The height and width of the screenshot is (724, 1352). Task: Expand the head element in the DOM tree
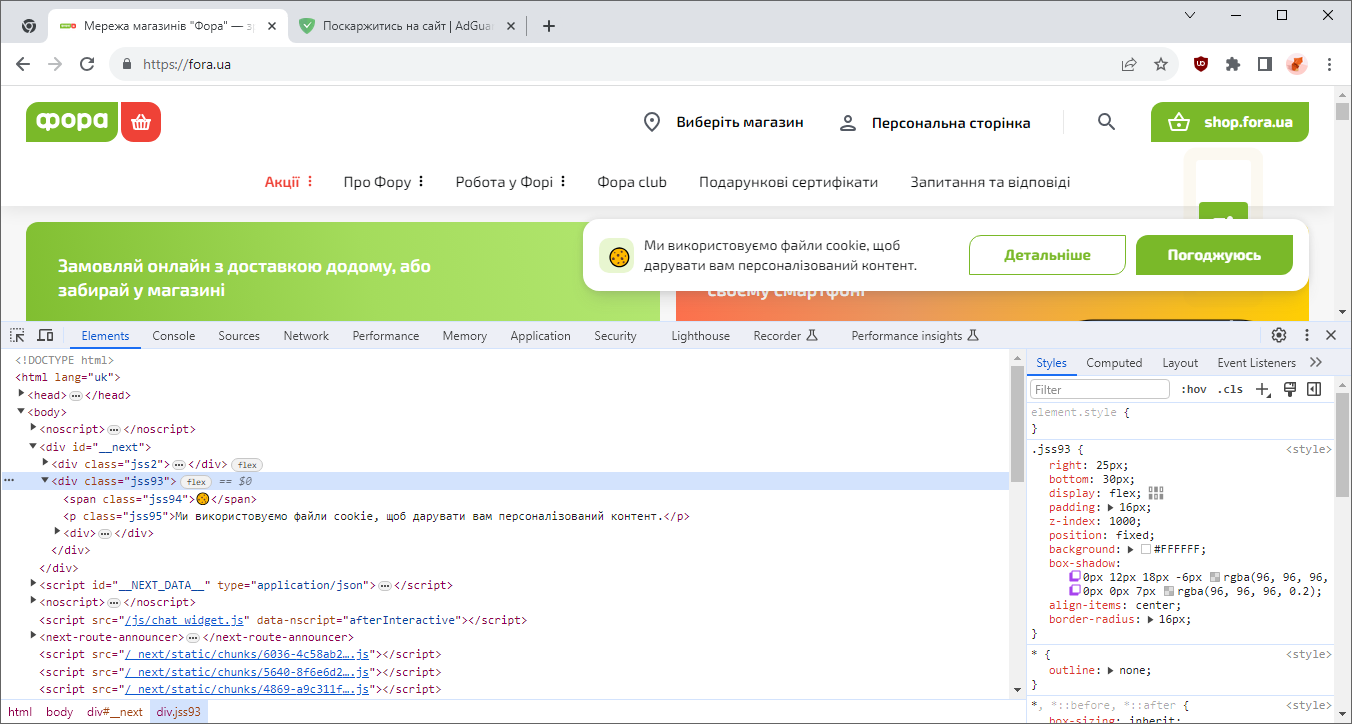click(x=21, y=394)
